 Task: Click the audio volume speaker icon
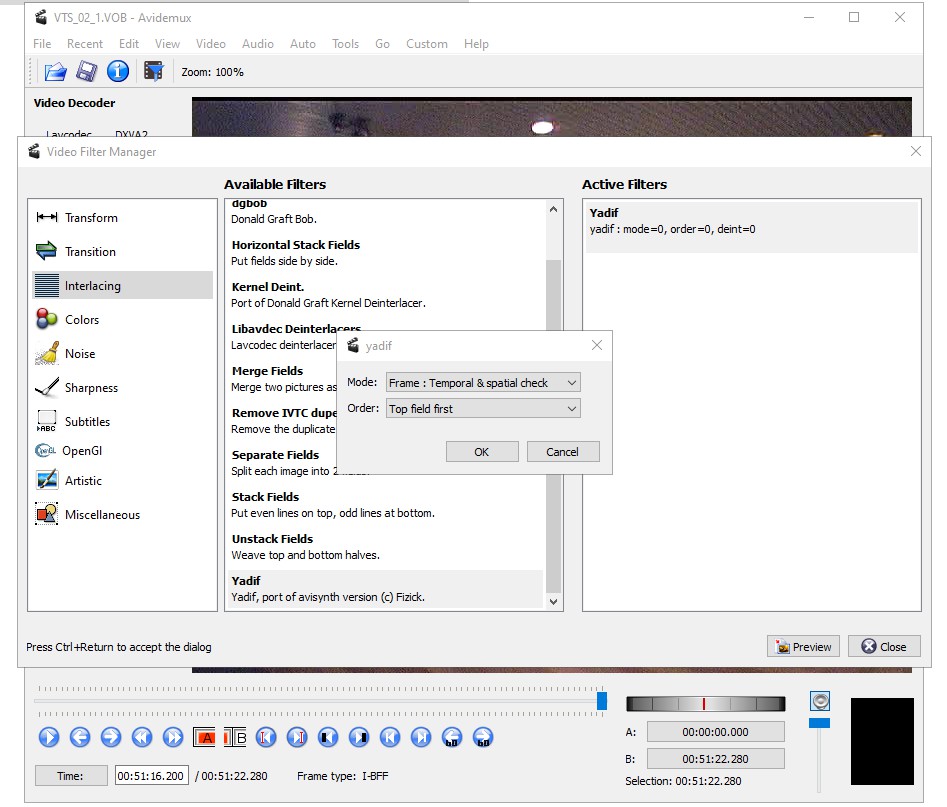[820, 701]
